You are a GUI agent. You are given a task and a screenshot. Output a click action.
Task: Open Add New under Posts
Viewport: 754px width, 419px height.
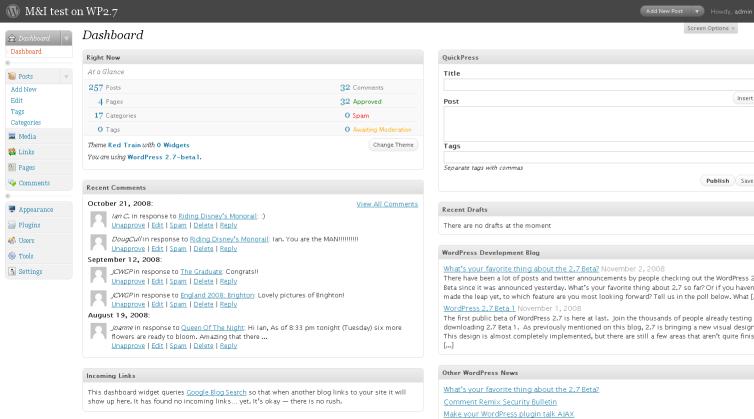point(23,90)
